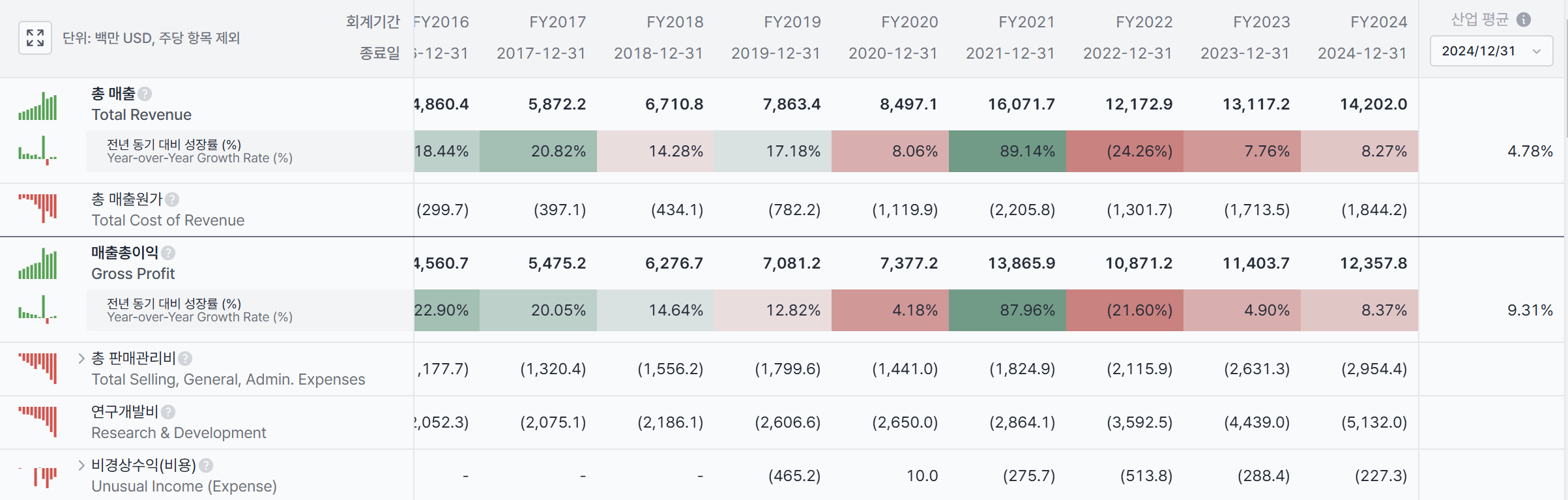Click the SG&A Expenses help icon
This screenshot has height=500, width=1568.
click(185, 359)
